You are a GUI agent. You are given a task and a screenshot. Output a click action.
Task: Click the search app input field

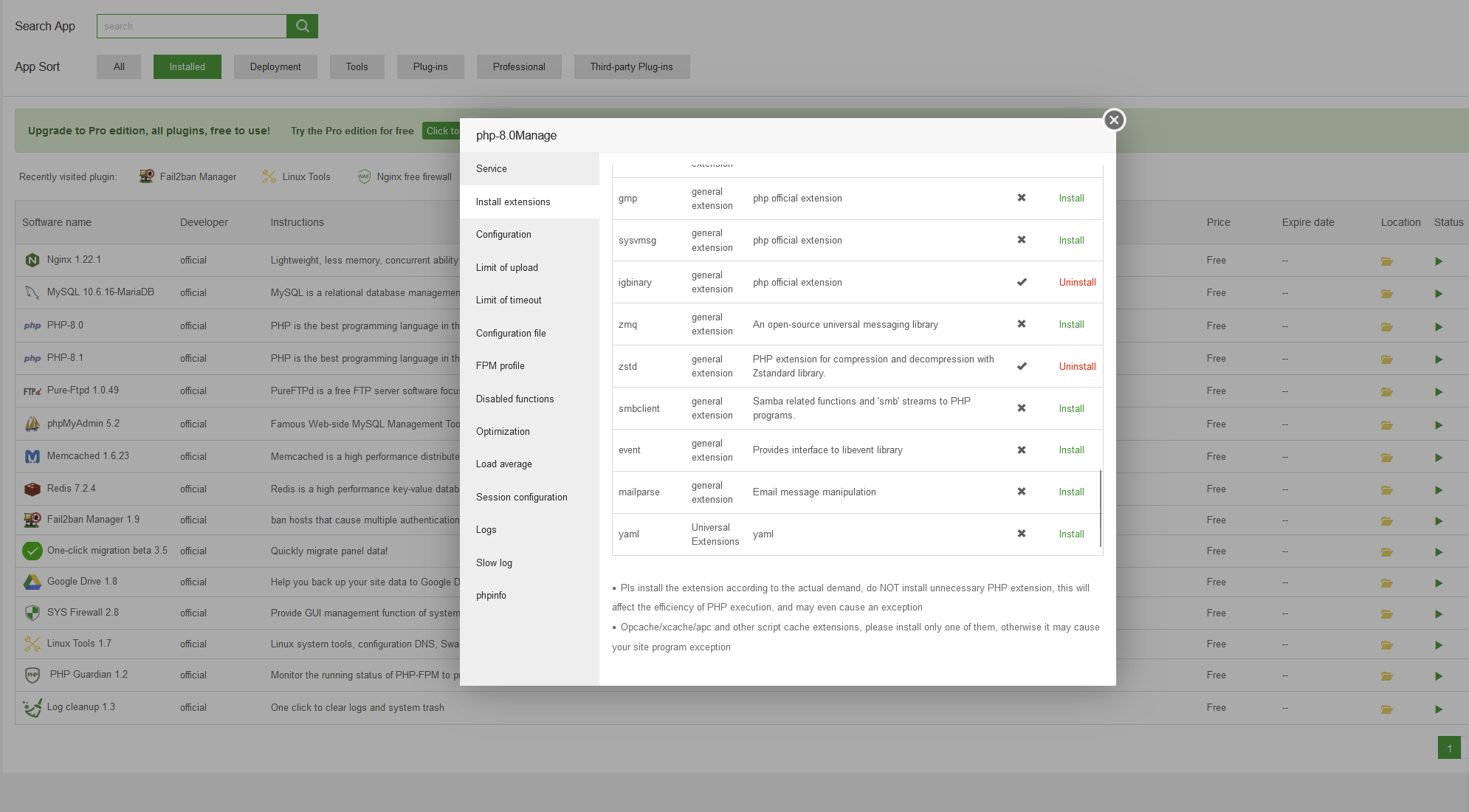(x=191, y=26)
